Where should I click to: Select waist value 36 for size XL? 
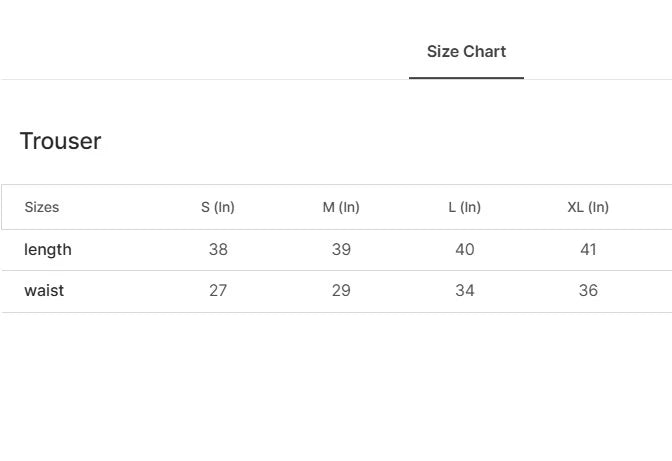point(588,290)
